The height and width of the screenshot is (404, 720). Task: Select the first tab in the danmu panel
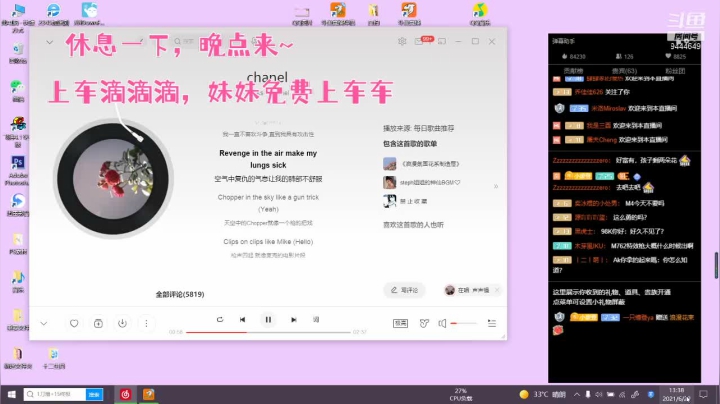pos(573,71)
